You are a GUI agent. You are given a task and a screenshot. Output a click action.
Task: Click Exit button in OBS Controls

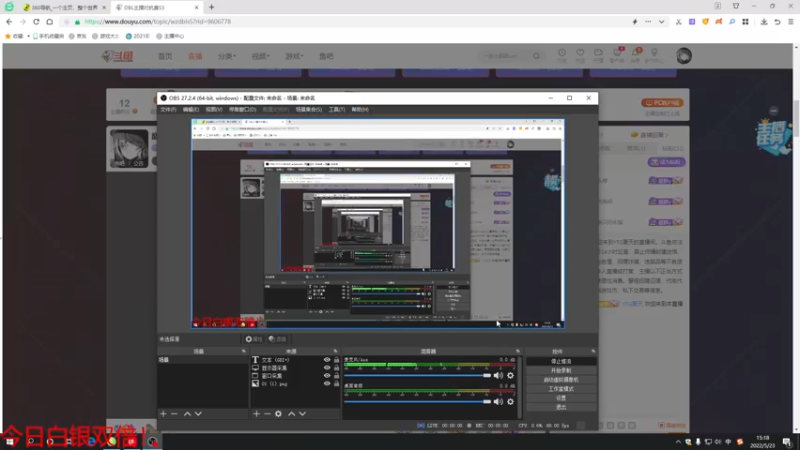click(561, 407)
